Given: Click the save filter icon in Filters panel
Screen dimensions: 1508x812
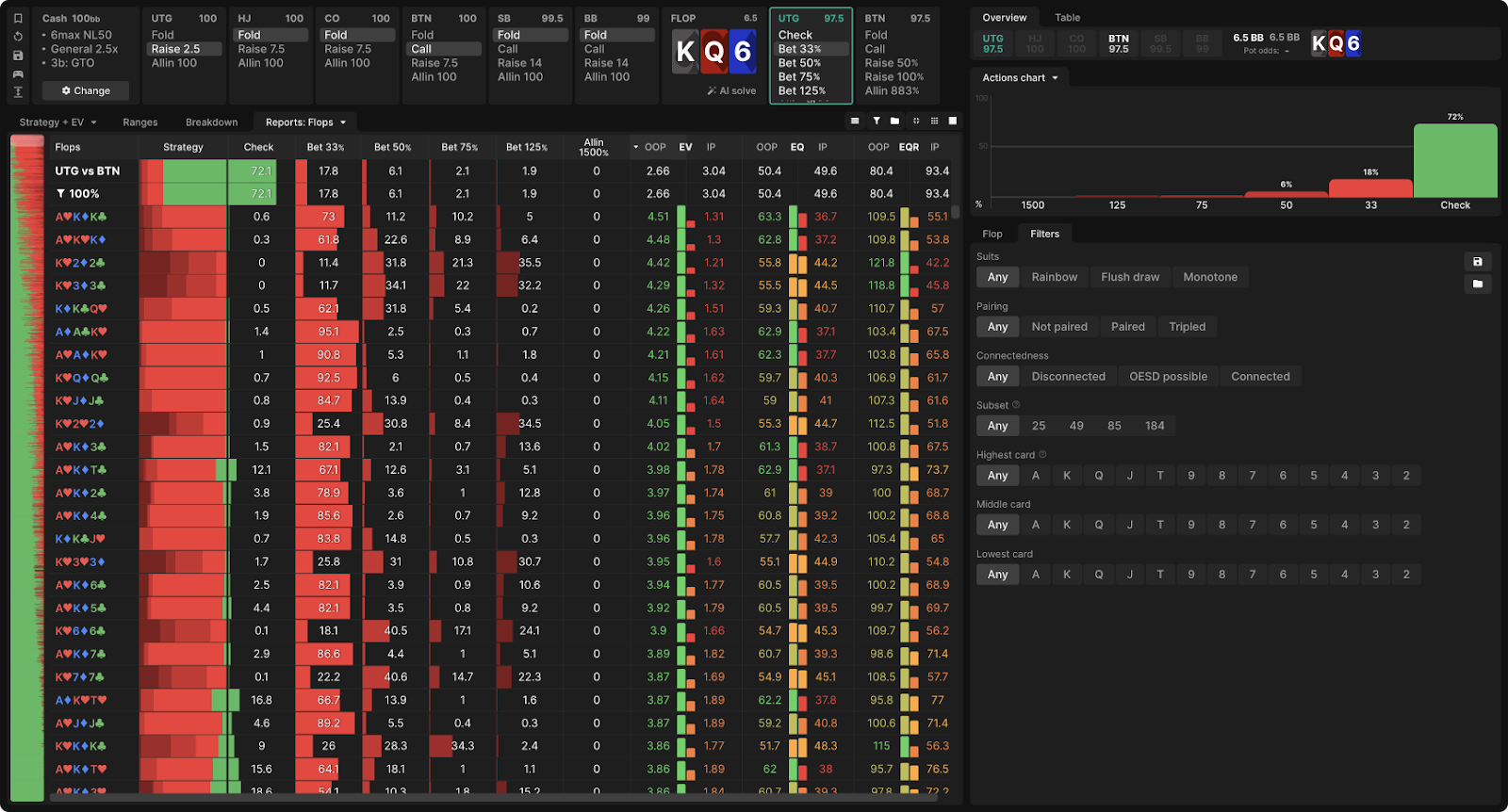Looking at the screenshot, I should (1477, 262).
